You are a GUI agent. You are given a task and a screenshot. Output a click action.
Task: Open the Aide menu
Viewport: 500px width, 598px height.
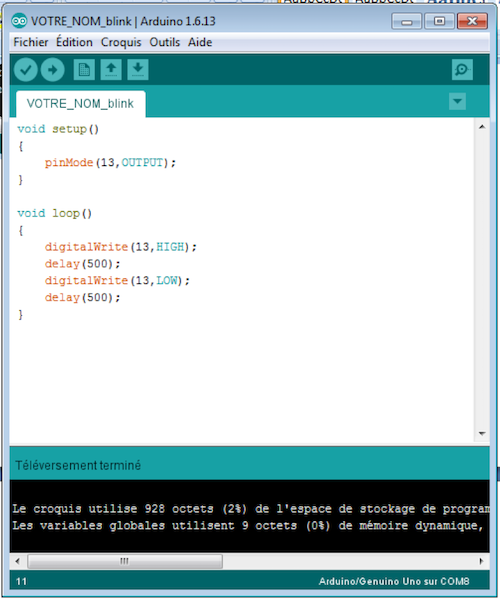point(200,42)
